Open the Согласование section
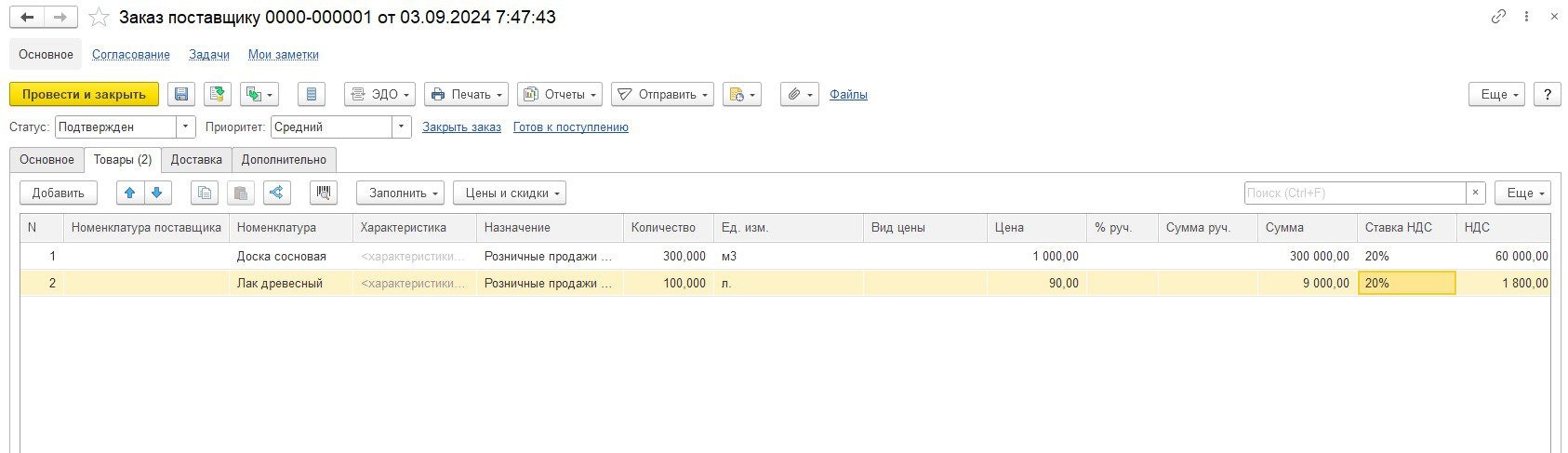The image size is (1568, 453). click(131, 55)
